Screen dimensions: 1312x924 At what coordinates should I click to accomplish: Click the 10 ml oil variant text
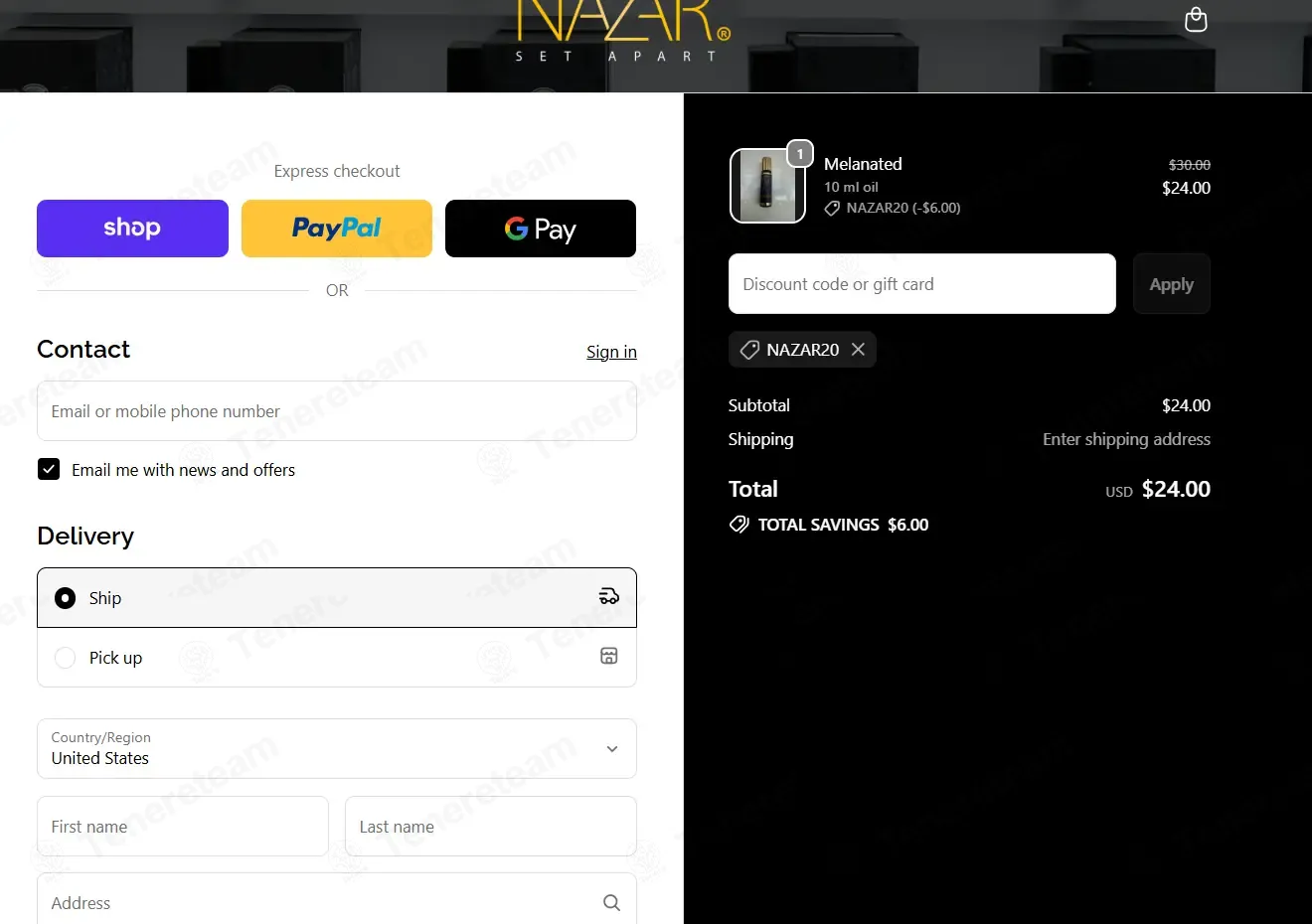[851, 187]
